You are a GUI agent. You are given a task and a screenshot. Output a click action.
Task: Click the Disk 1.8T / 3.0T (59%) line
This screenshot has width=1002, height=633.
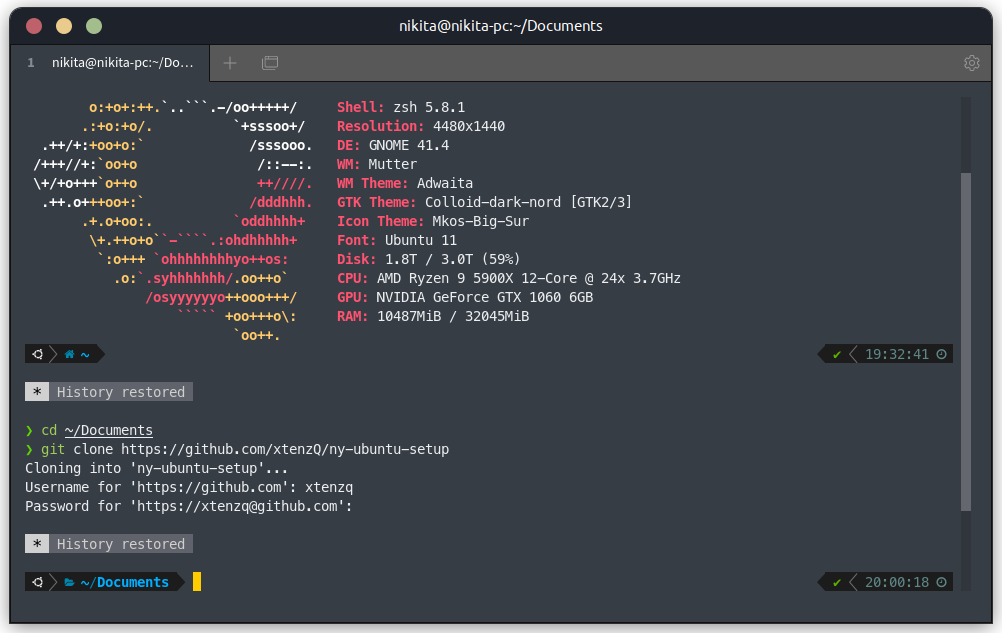click(429, 259)
